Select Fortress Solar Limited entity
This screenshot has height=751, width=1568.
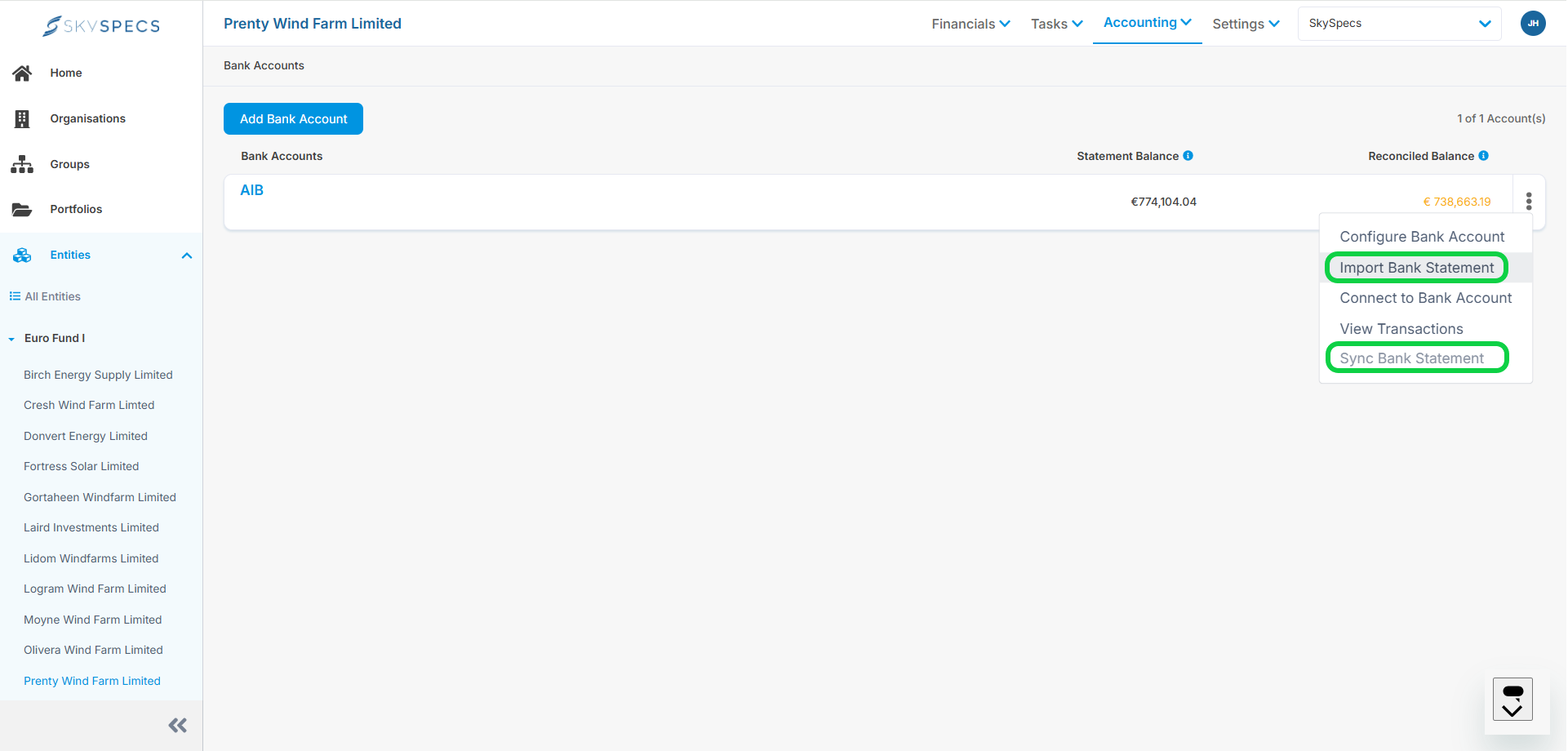82,466
